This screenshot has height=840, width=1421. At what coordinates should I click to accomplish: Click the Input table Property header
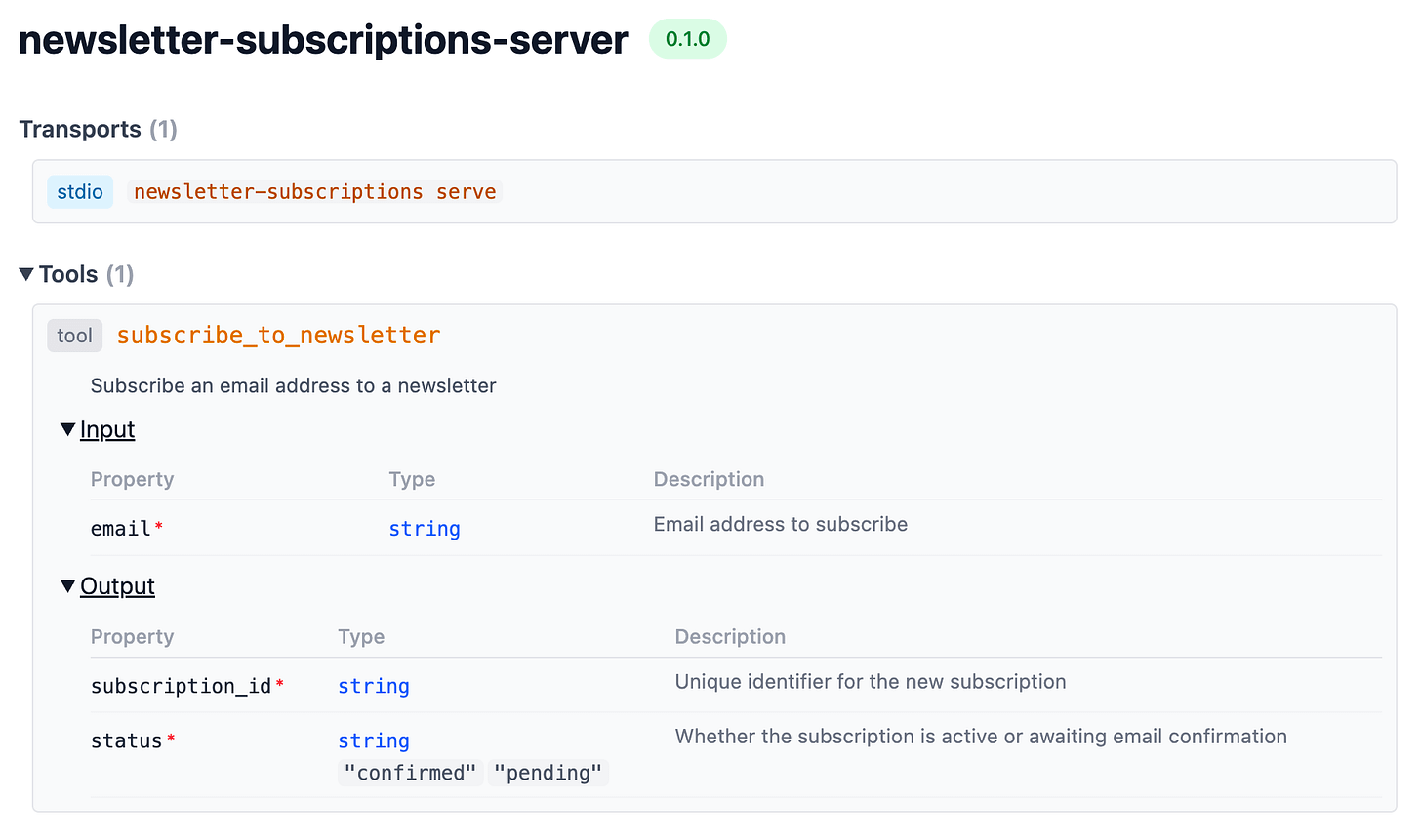click(x=132, y=480)
